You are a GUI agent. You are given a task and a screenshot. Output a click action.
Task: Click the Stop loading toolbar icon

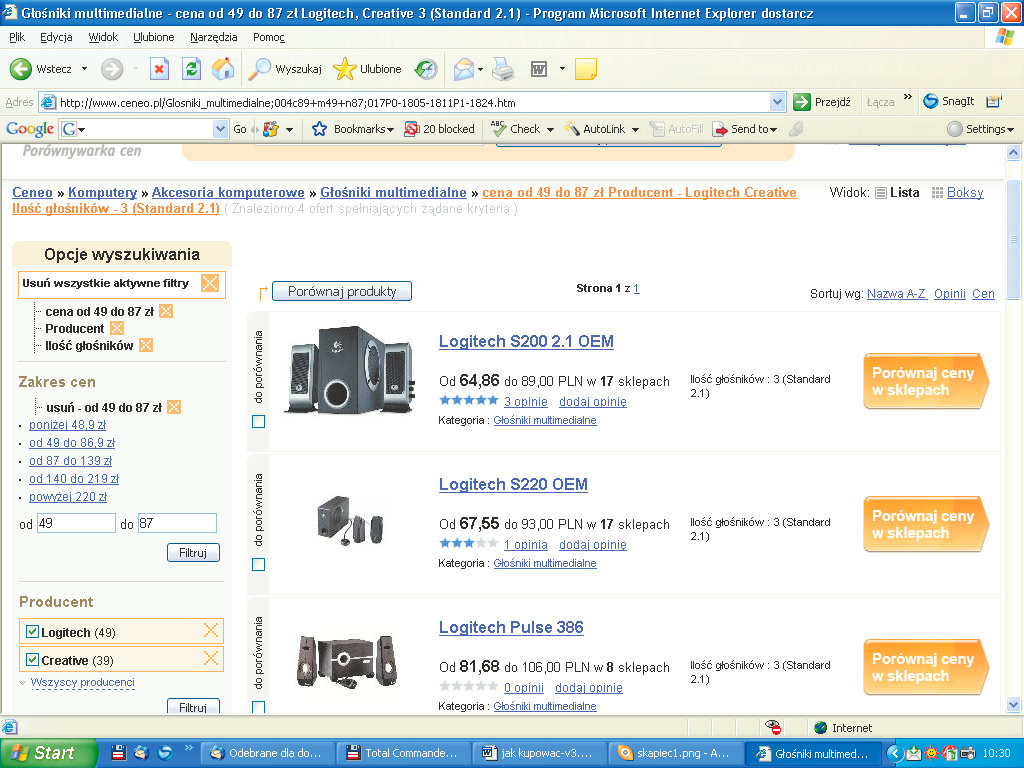[159, 69]
